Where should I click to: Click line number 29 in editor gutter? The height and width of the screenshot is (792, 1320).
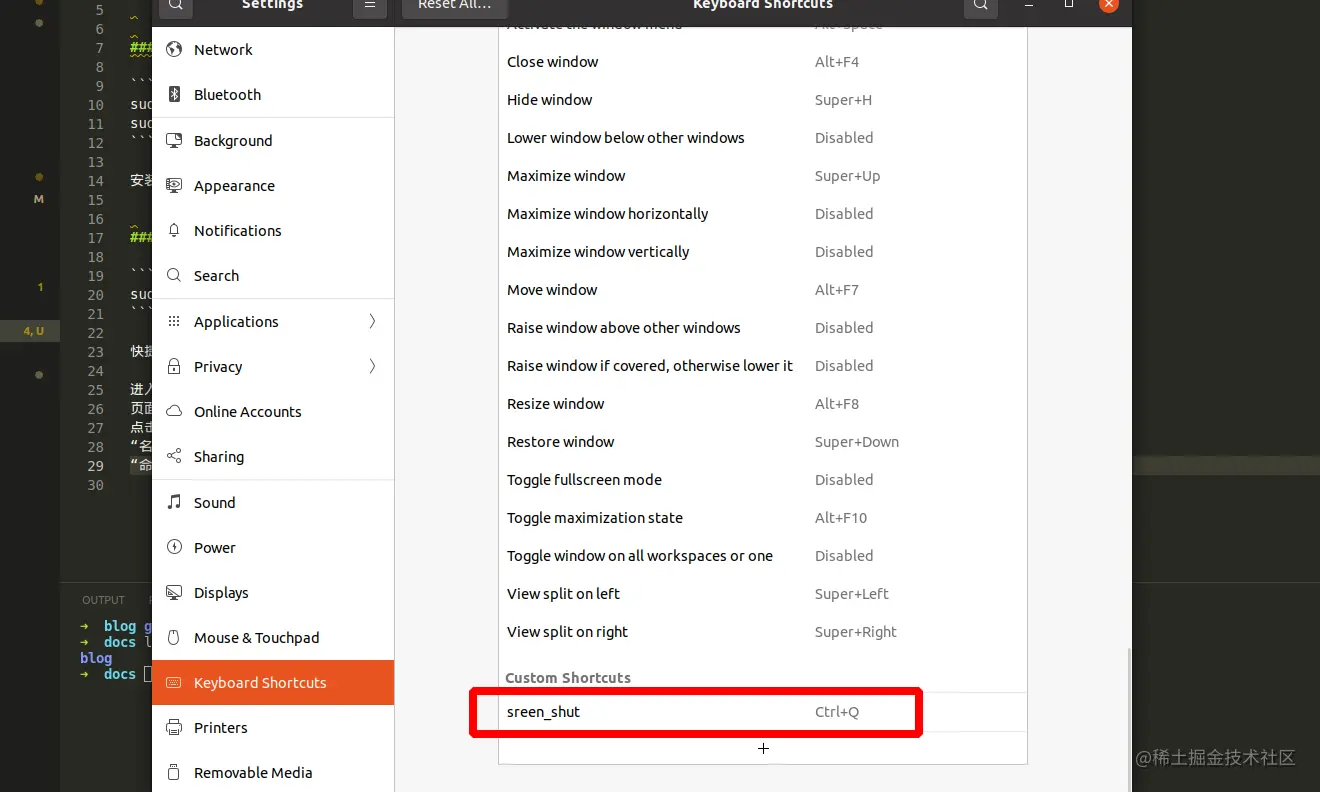pyautogui.click(x=96, y=466)
